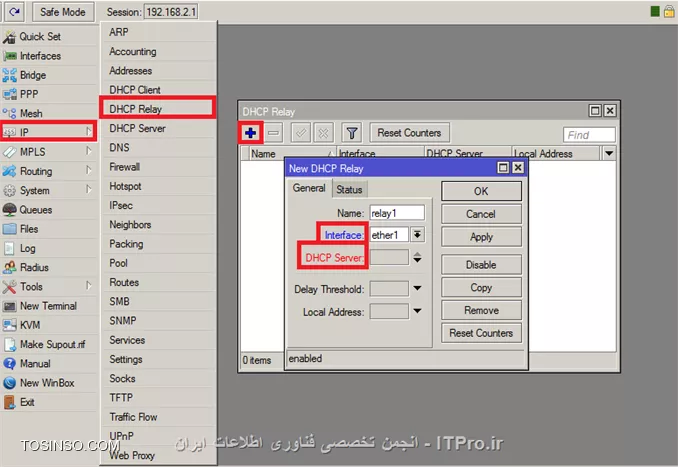The width and height of the screenshot is (678, 467).
Task: Select Addresses in the IP submenu
Action: tap(159, 70)
